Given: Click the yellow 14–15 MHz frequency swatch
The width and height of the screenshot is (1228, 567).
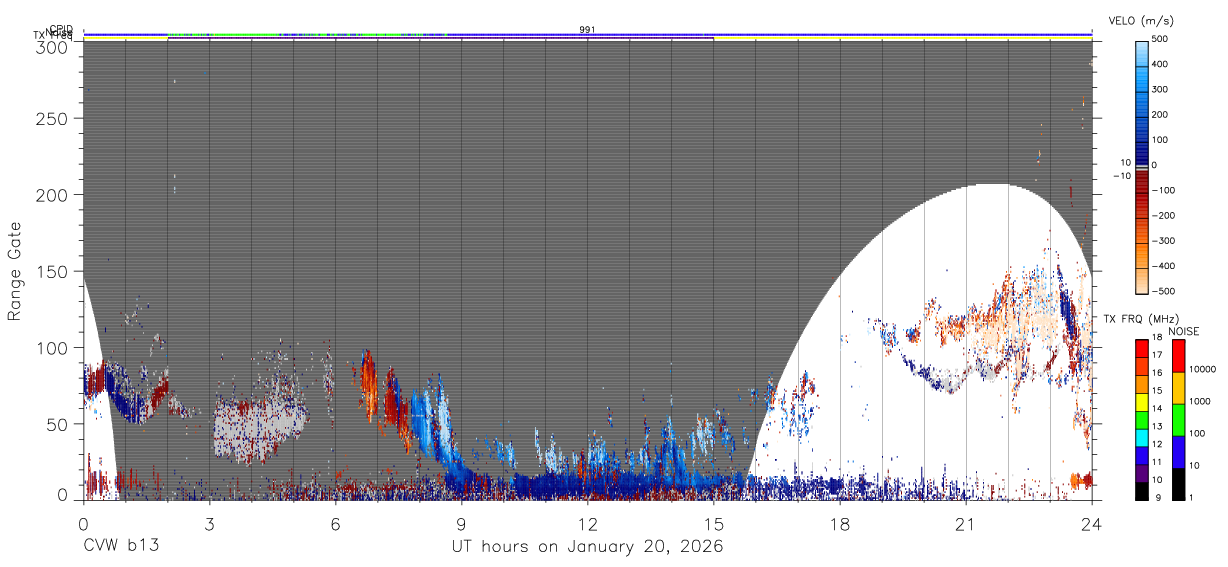Looking at the screenshot, I should (1141, 400).
